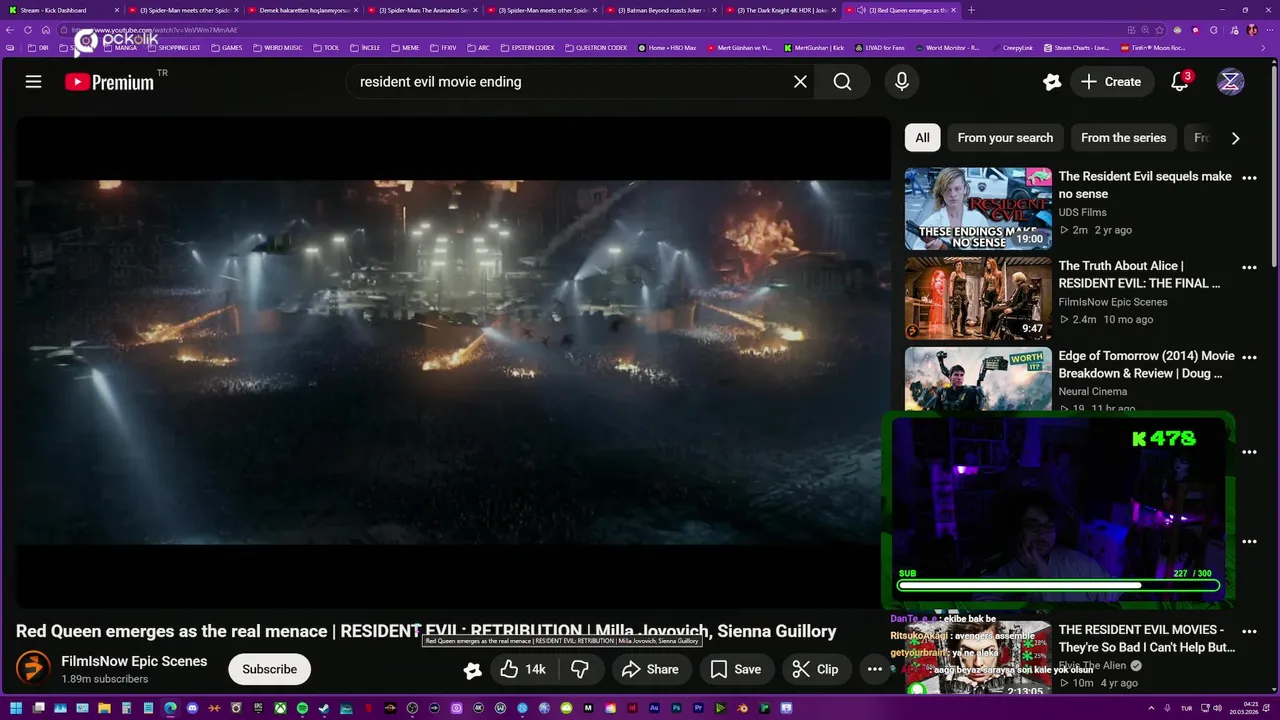
Task: Open Photoshop from the taskbar
Action: [x=676, y=708]
